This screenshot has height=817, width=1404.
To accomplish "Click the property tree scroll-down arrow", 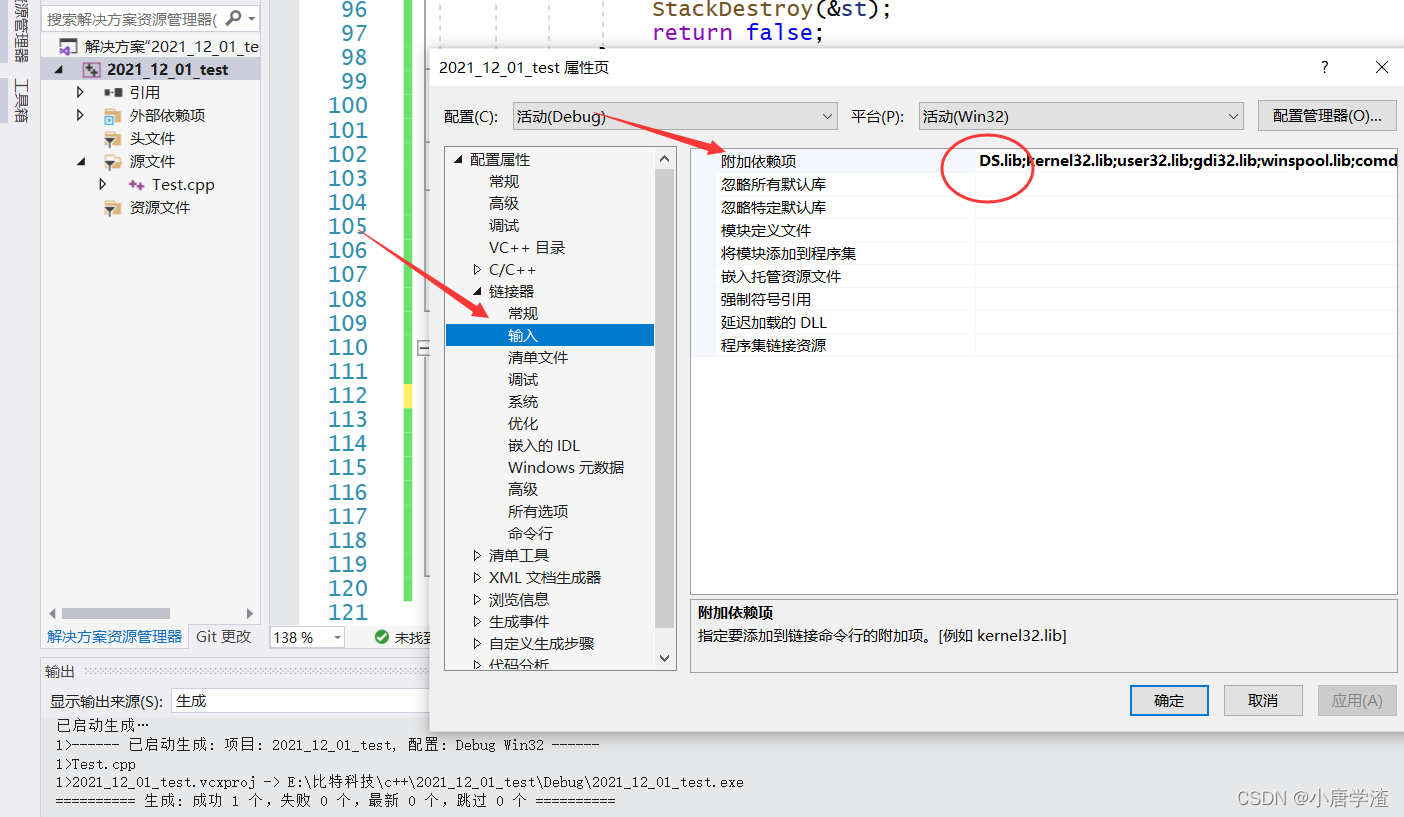I will point(665,658).
